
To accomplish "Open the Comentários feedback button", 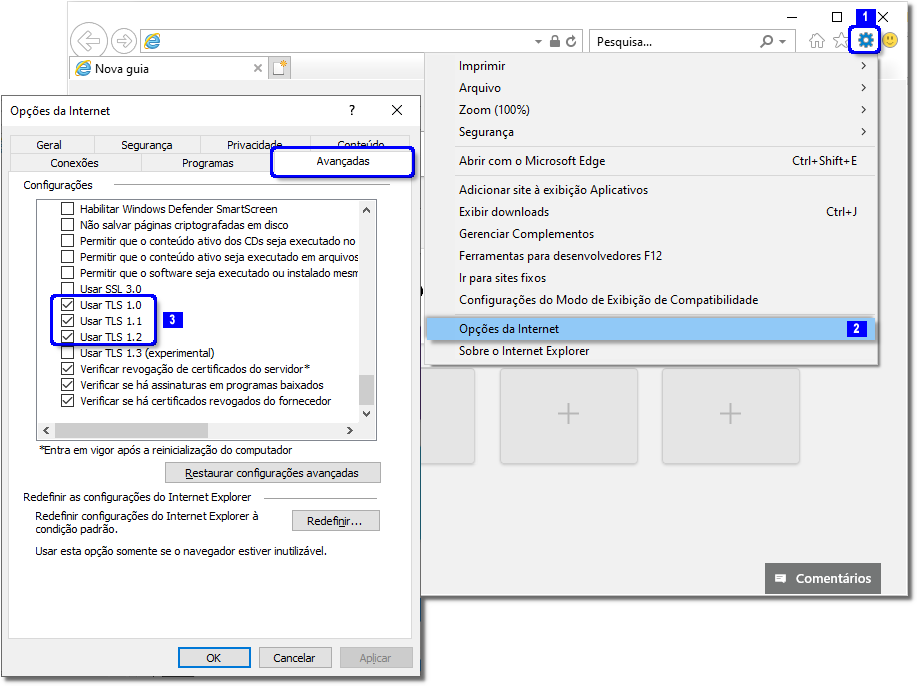I will tap(822, 578).
